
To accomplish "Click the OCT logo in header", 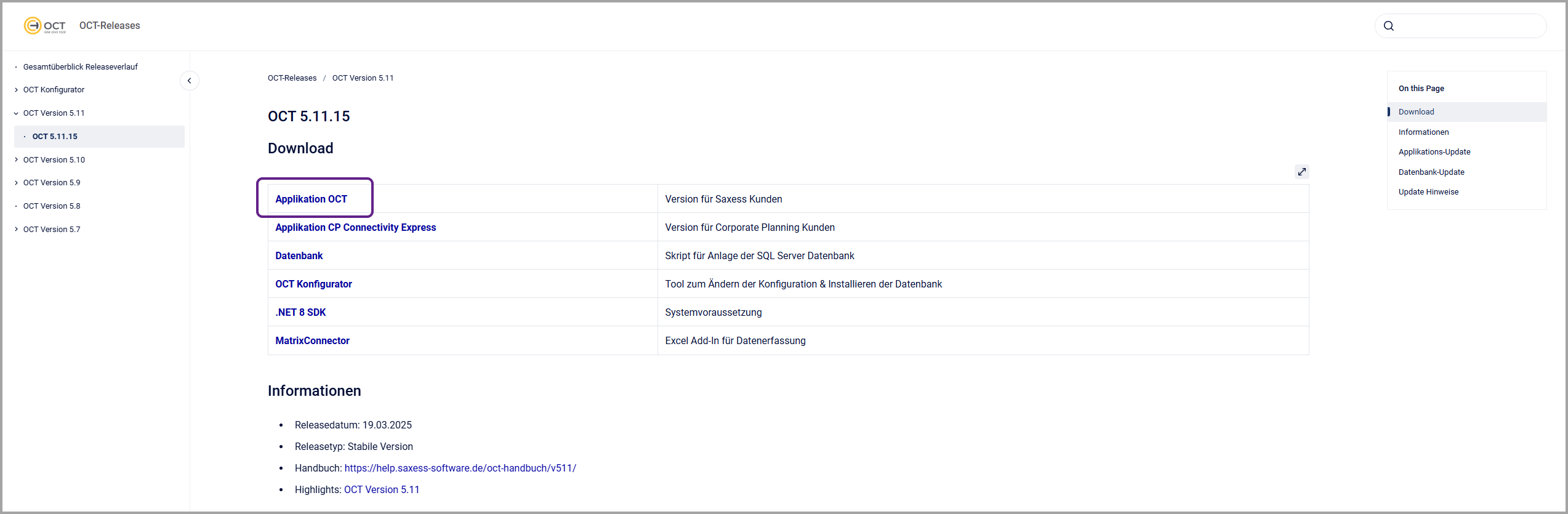I will coord(44,25).
